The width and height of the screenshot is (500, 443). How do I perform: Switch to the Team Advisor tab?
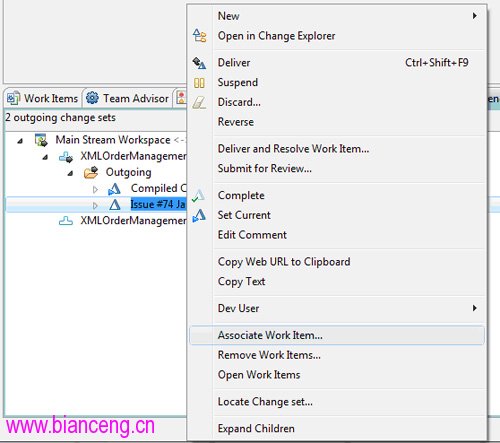127,98
